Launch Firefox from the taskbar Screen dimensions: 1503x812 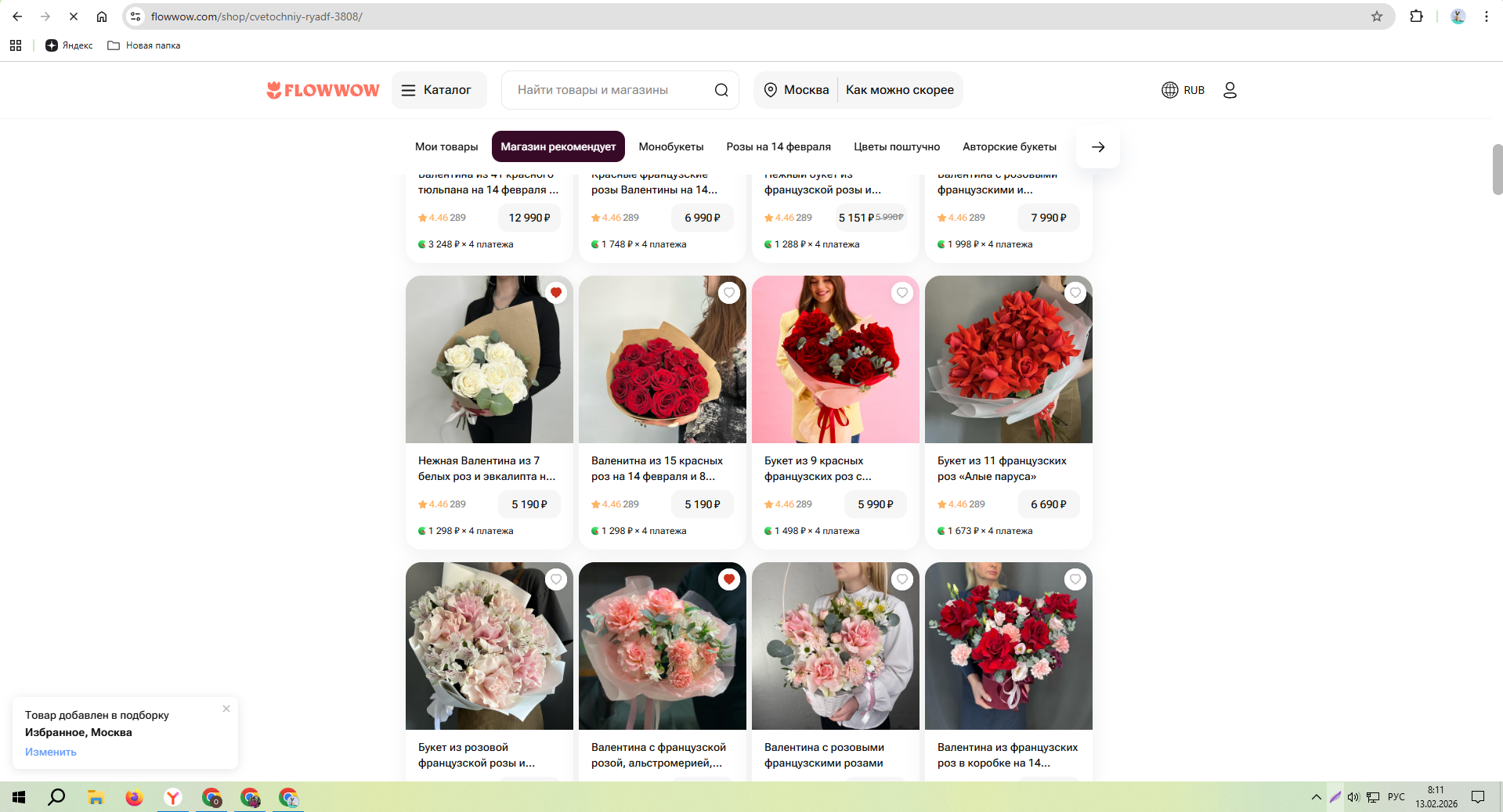[x=135, y=797]
